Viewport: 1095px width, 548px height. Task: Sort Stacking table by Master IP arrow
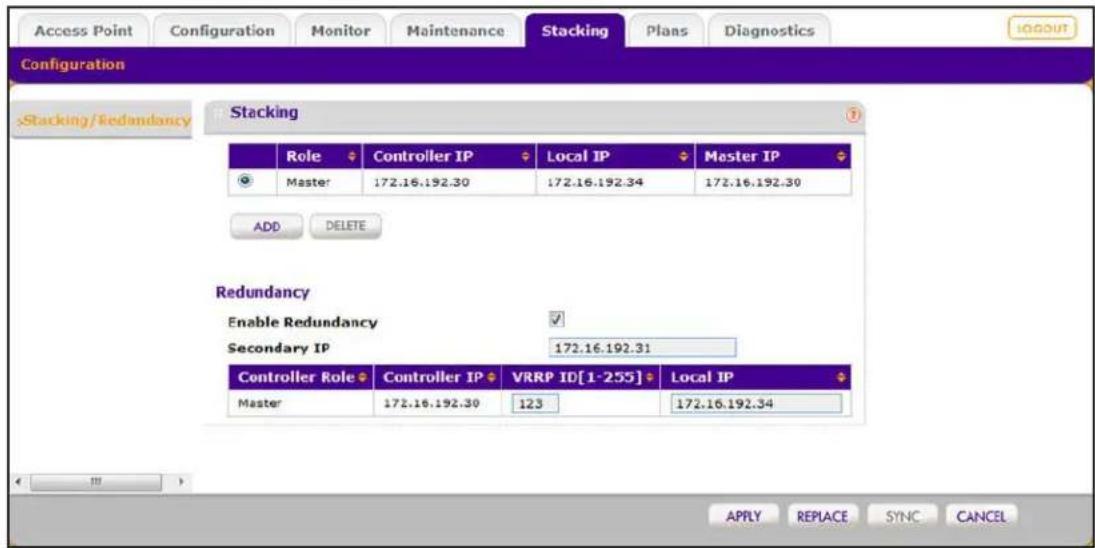click(x=842, y=157)
